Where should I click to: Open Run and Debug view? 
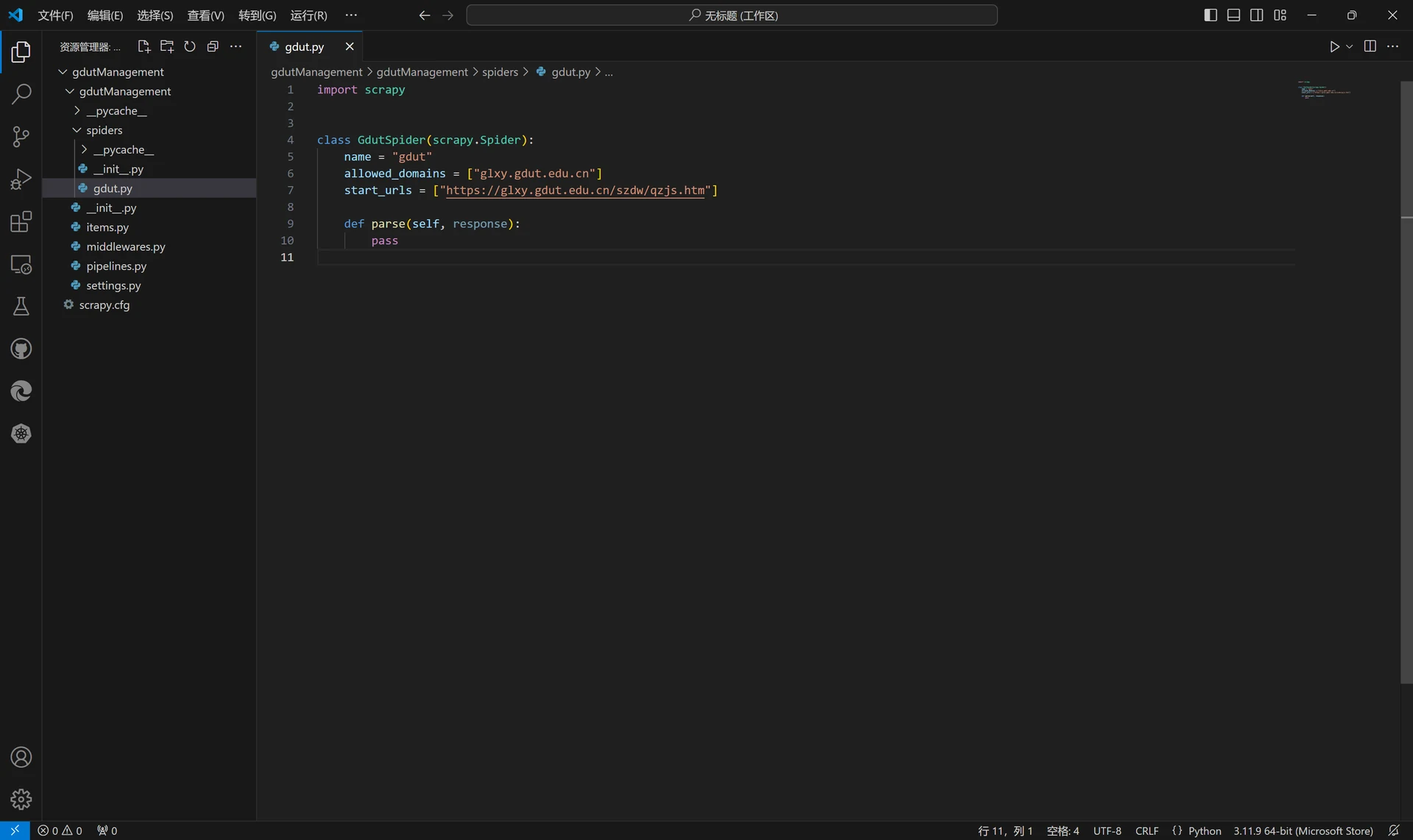(21, 179)
